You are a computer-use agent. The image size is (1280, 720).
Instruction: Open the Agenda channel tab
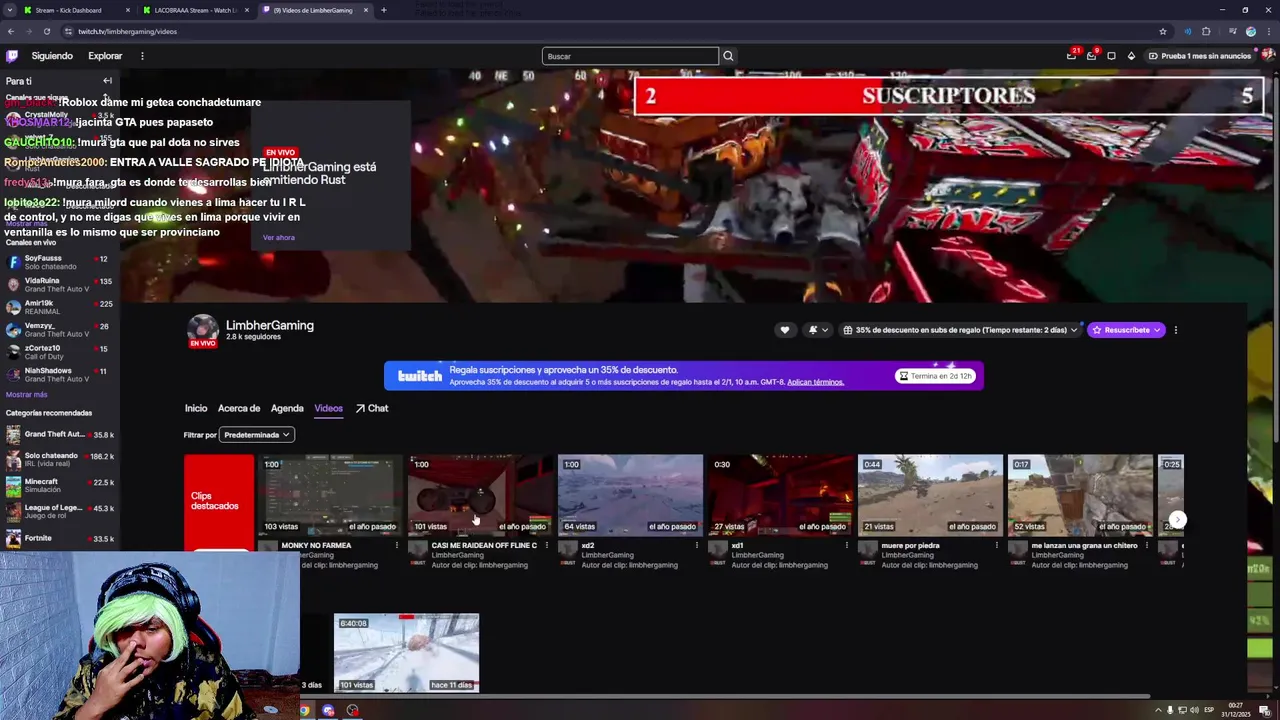[x=287, y=408]
